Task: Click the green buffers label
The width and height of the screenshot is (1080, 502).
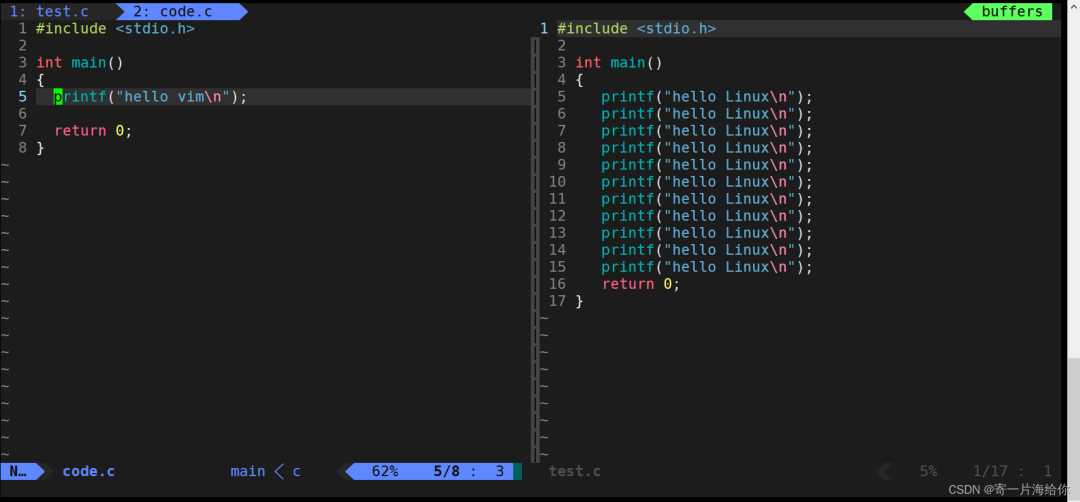Action: click(x=1012, y=11)
